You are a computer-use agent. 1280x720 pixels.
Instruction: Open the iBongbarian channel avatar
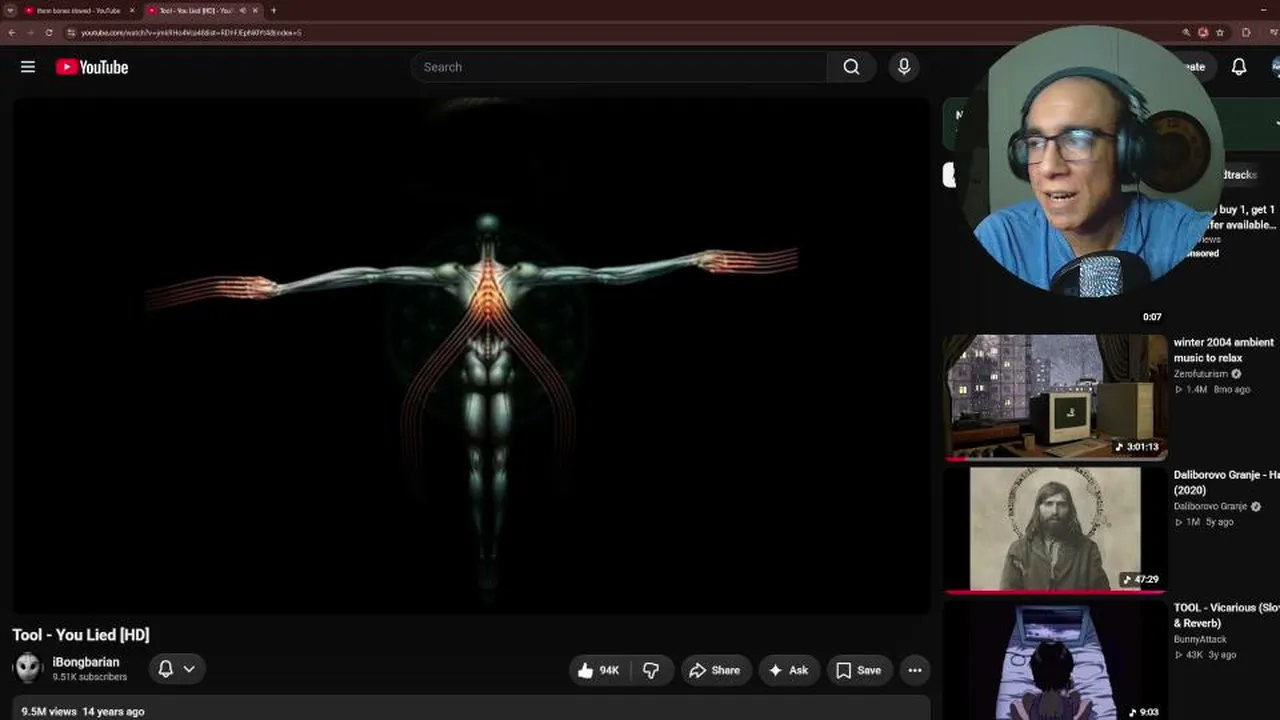(27, 668)
